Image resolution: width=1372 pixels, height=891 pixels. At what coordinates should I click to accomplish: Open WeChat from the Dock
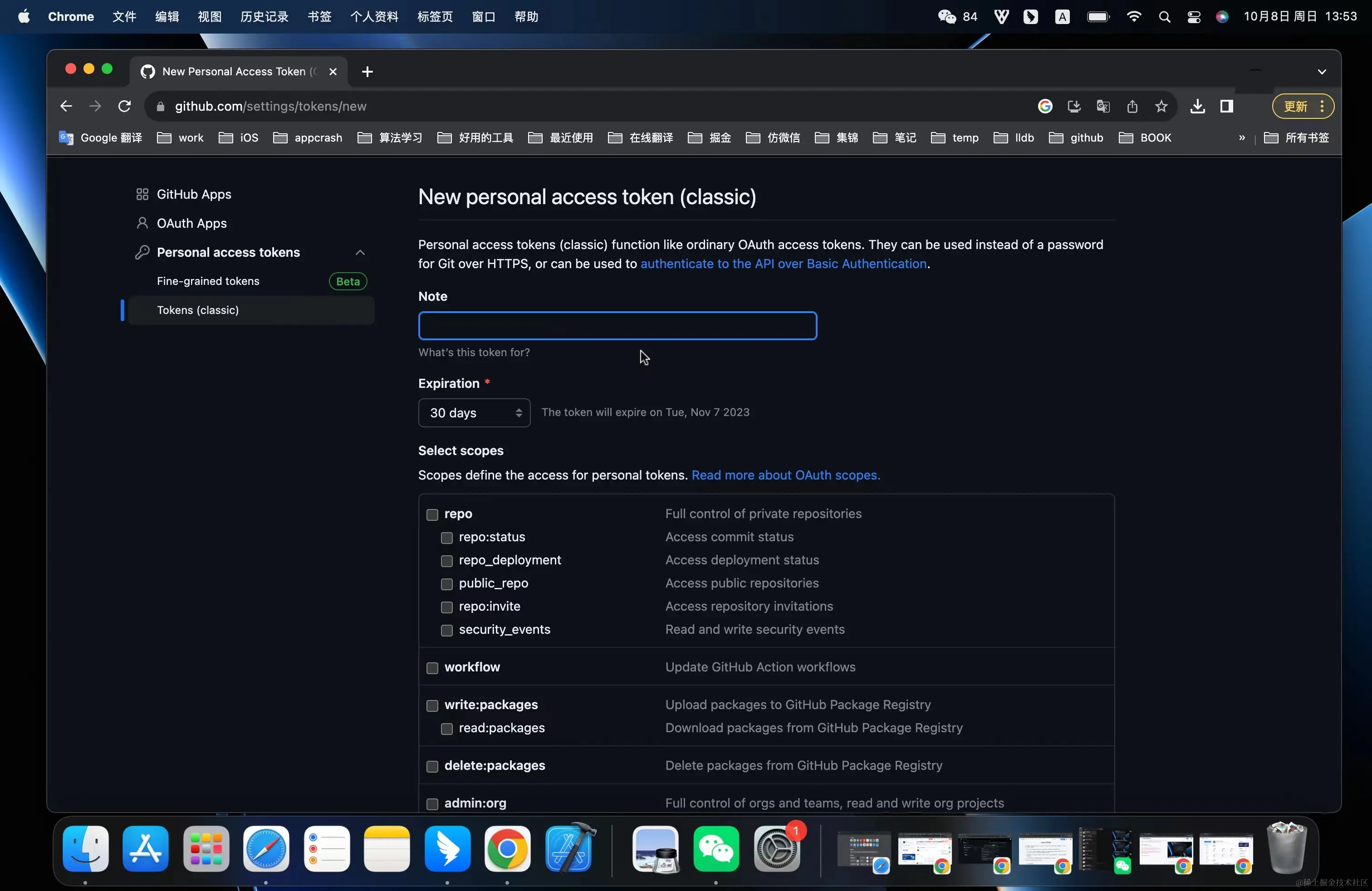point(716,848)
